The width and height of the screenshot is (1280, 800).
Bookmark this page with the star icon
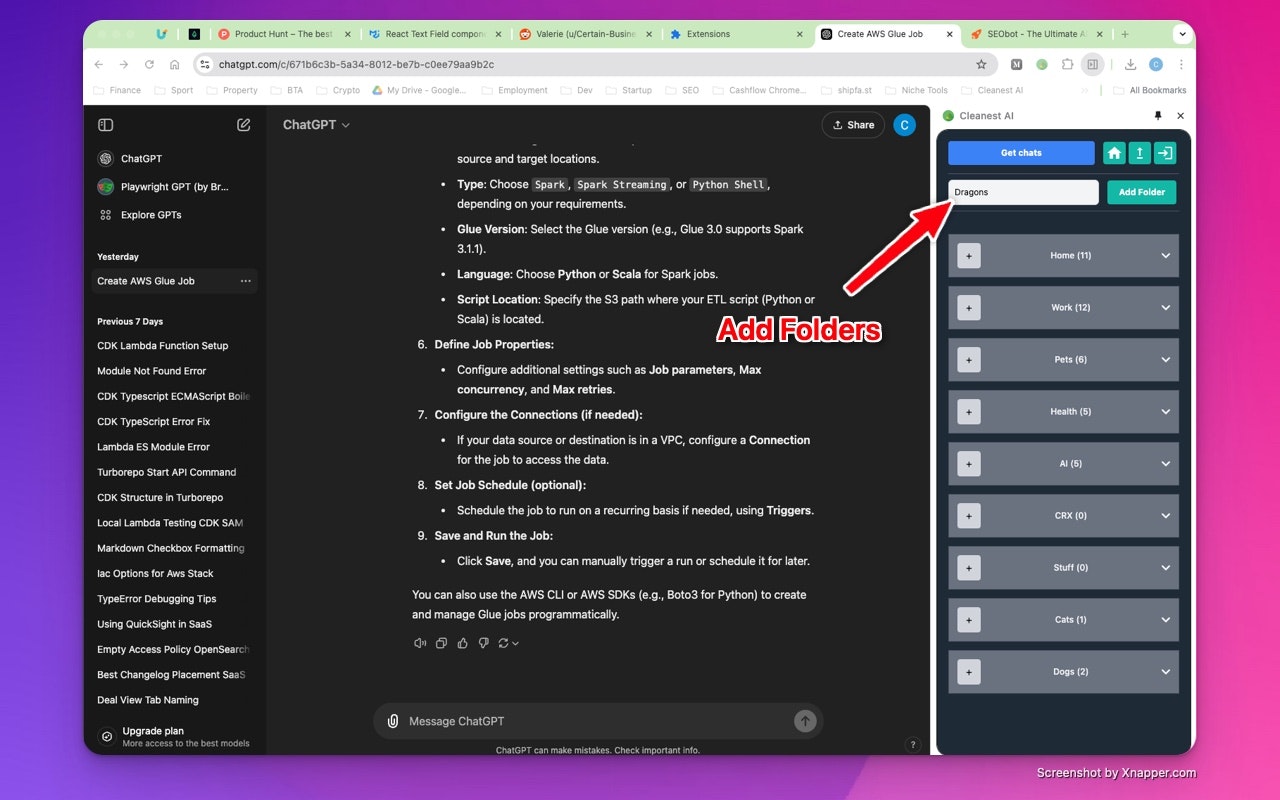(x=981, y=64)
